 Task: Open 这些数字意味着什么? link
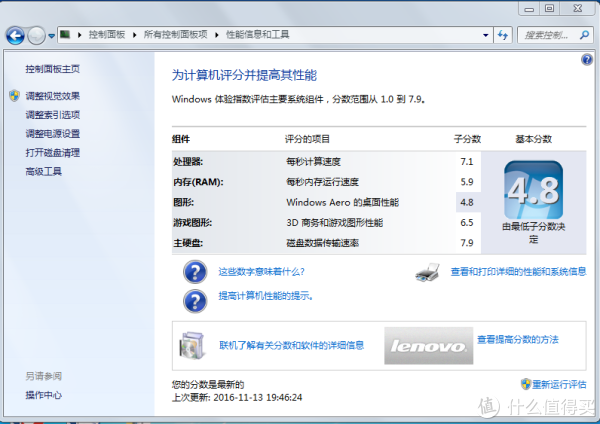point(261,272)
